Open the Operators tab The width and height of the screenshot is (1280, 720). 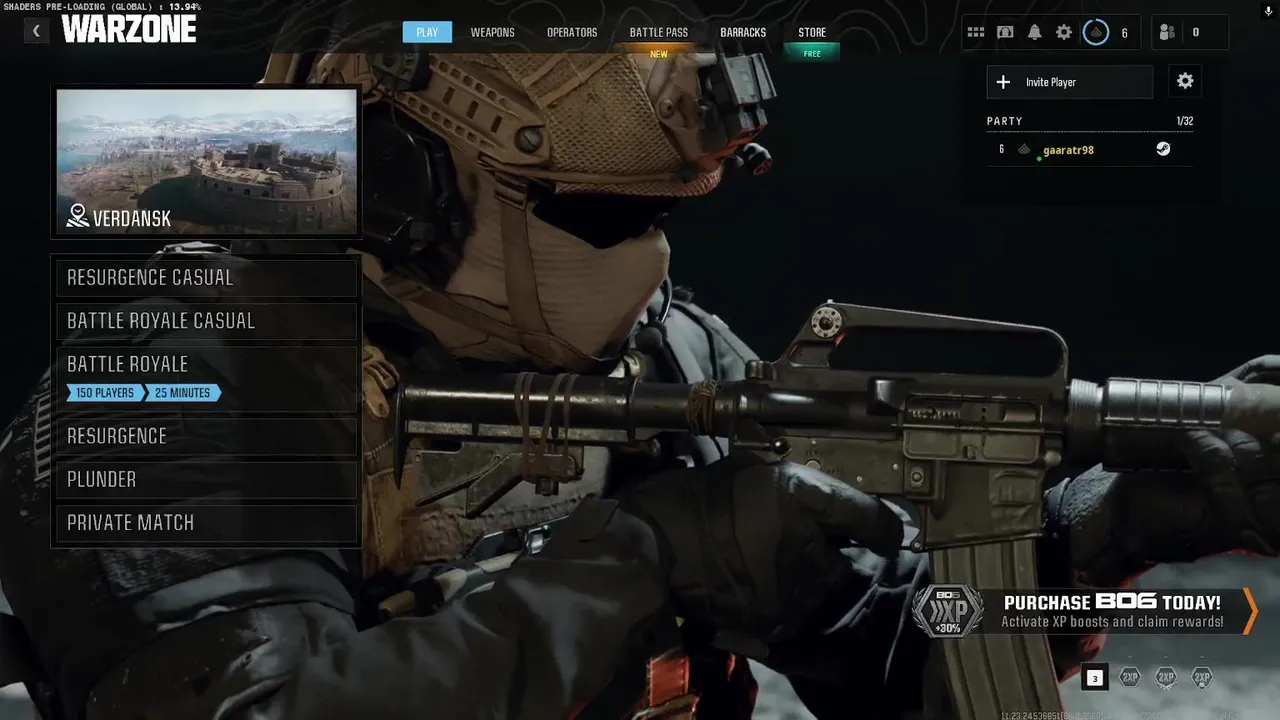(x=572, y=32)
